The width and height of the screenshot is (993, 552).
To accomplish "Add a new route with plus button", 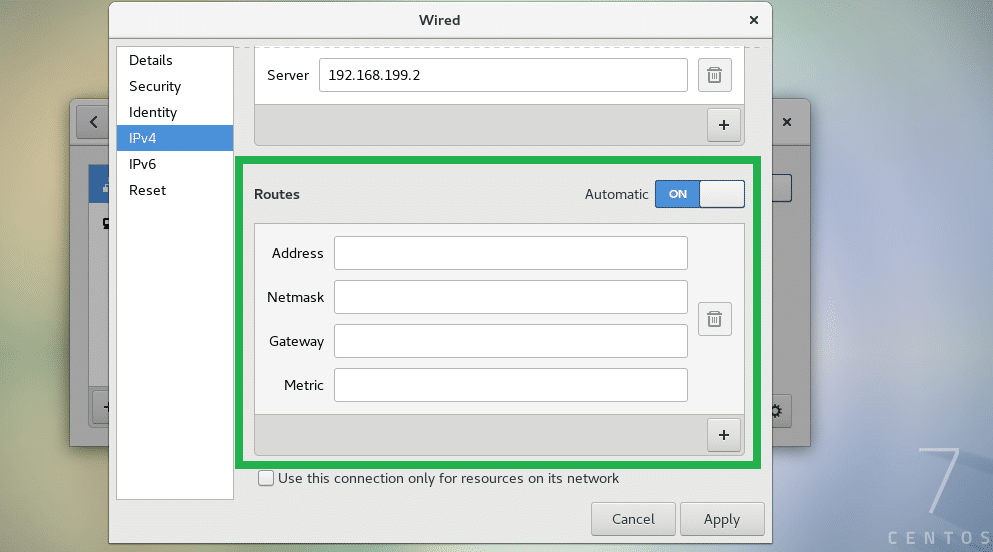I will point(724,436).
